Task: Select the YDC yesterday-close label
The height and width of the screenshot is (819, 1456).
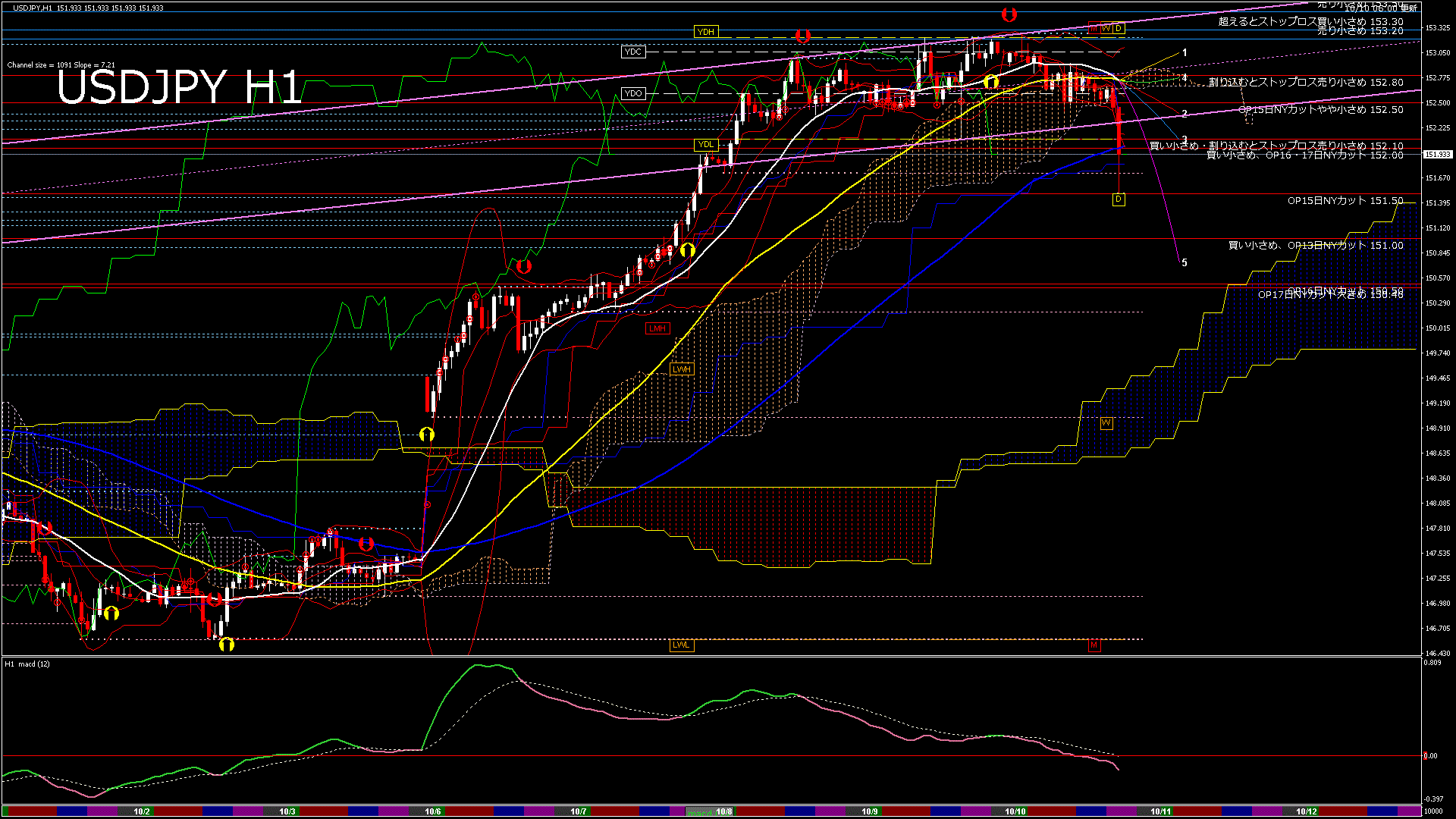Action: 632,52
